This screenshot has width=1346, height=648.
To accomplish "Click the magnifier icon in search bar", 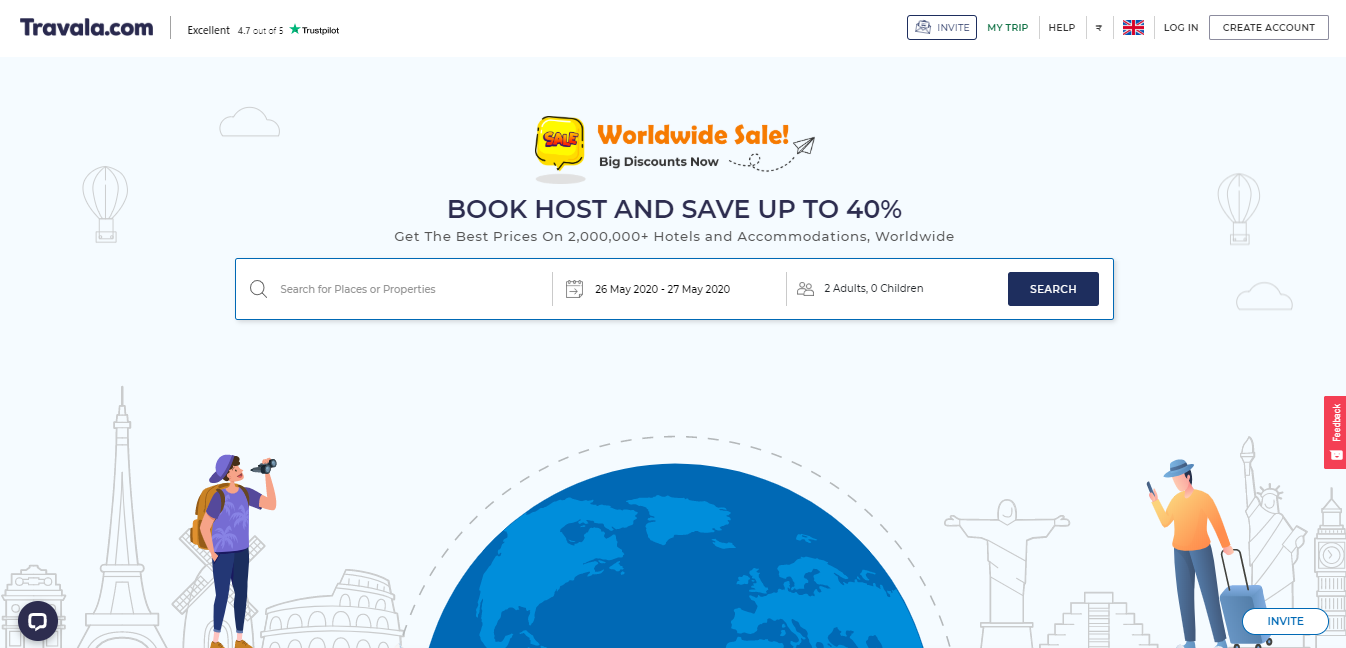I will pyautogui.click(x=258, y=289).
